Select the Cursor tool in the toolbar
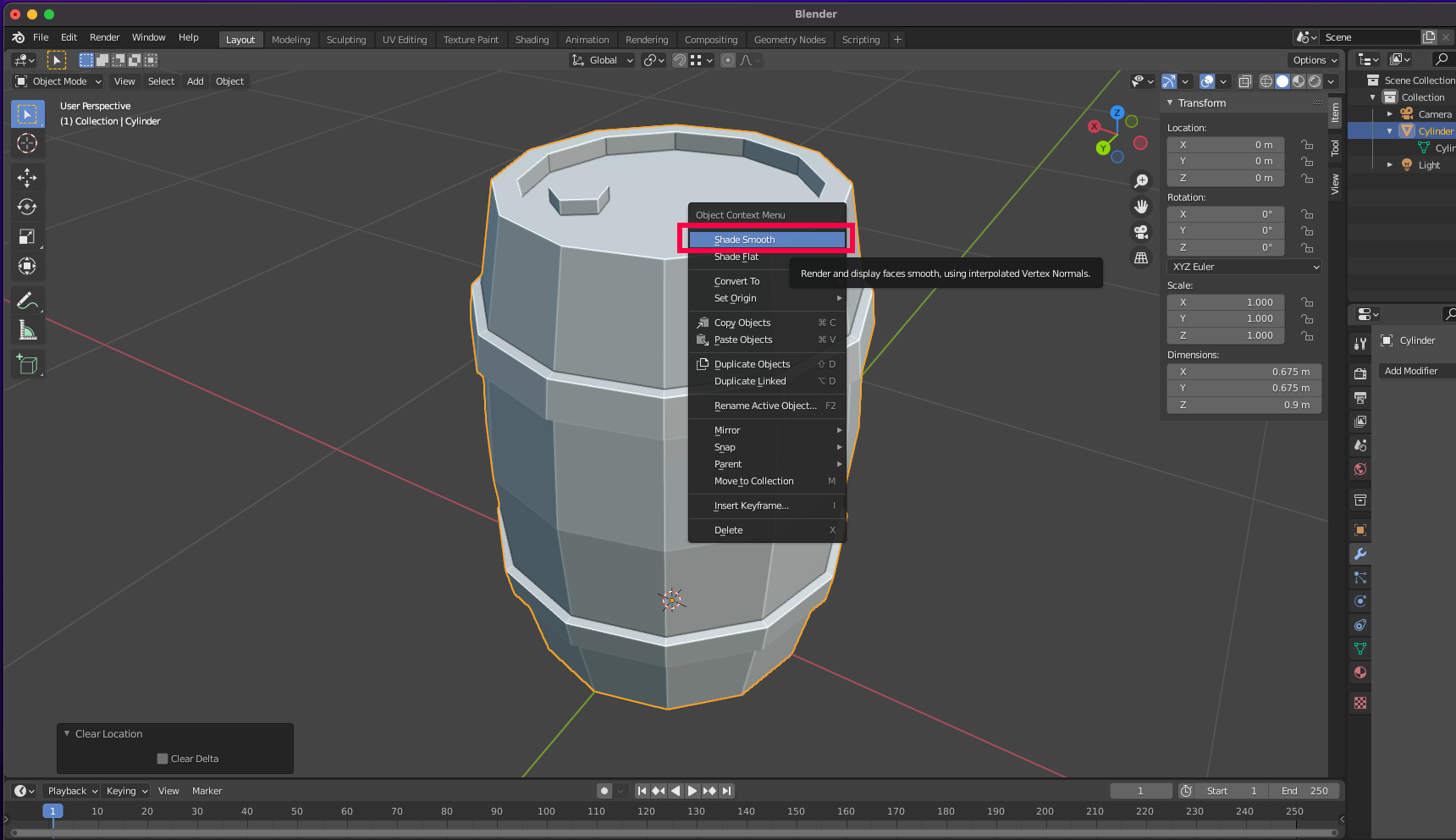The width and height of the screenshot is (1456, 840). 27,144
